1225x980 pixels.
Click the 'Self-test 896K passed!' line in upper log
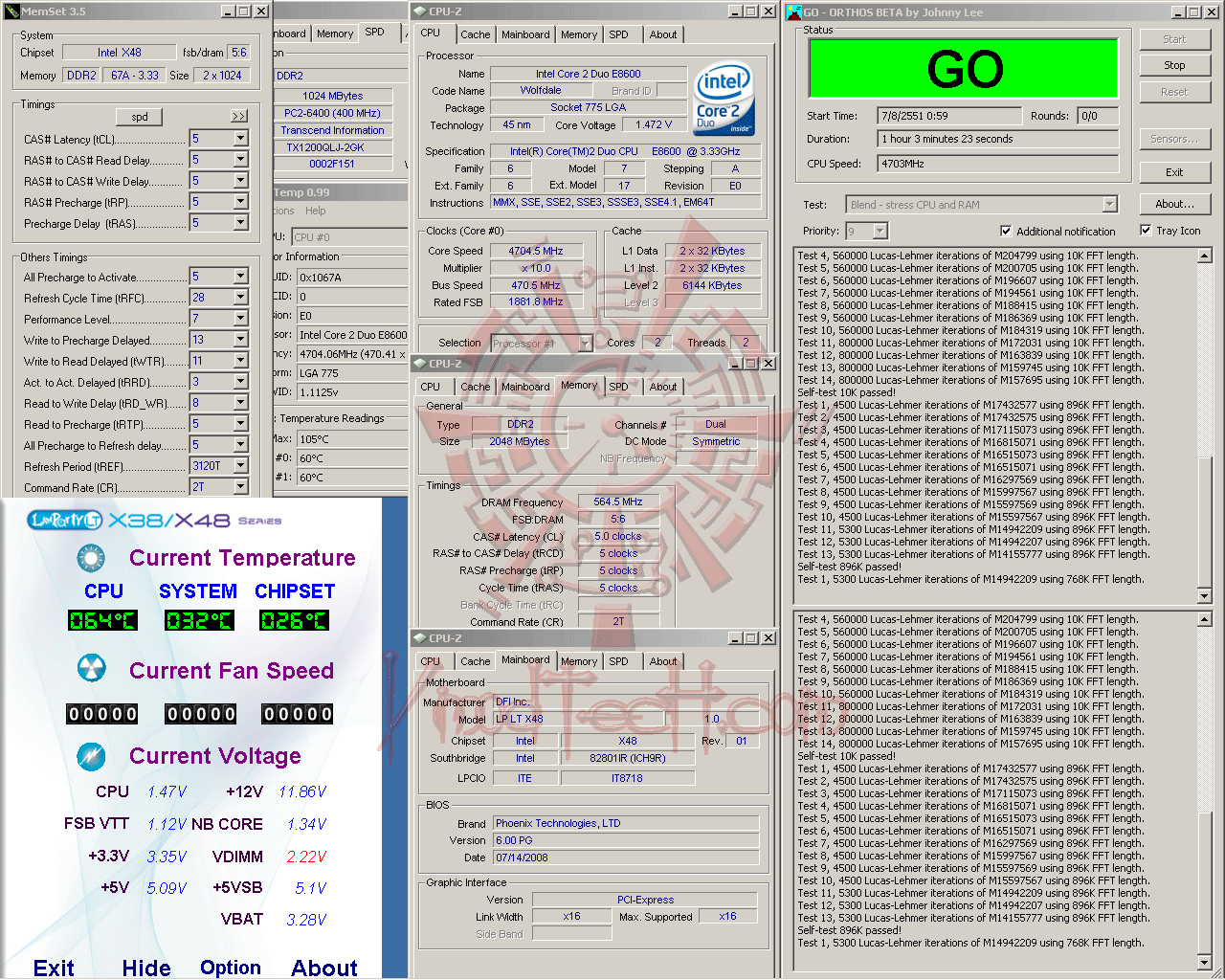pyautogui.click(x=850, y=567)
